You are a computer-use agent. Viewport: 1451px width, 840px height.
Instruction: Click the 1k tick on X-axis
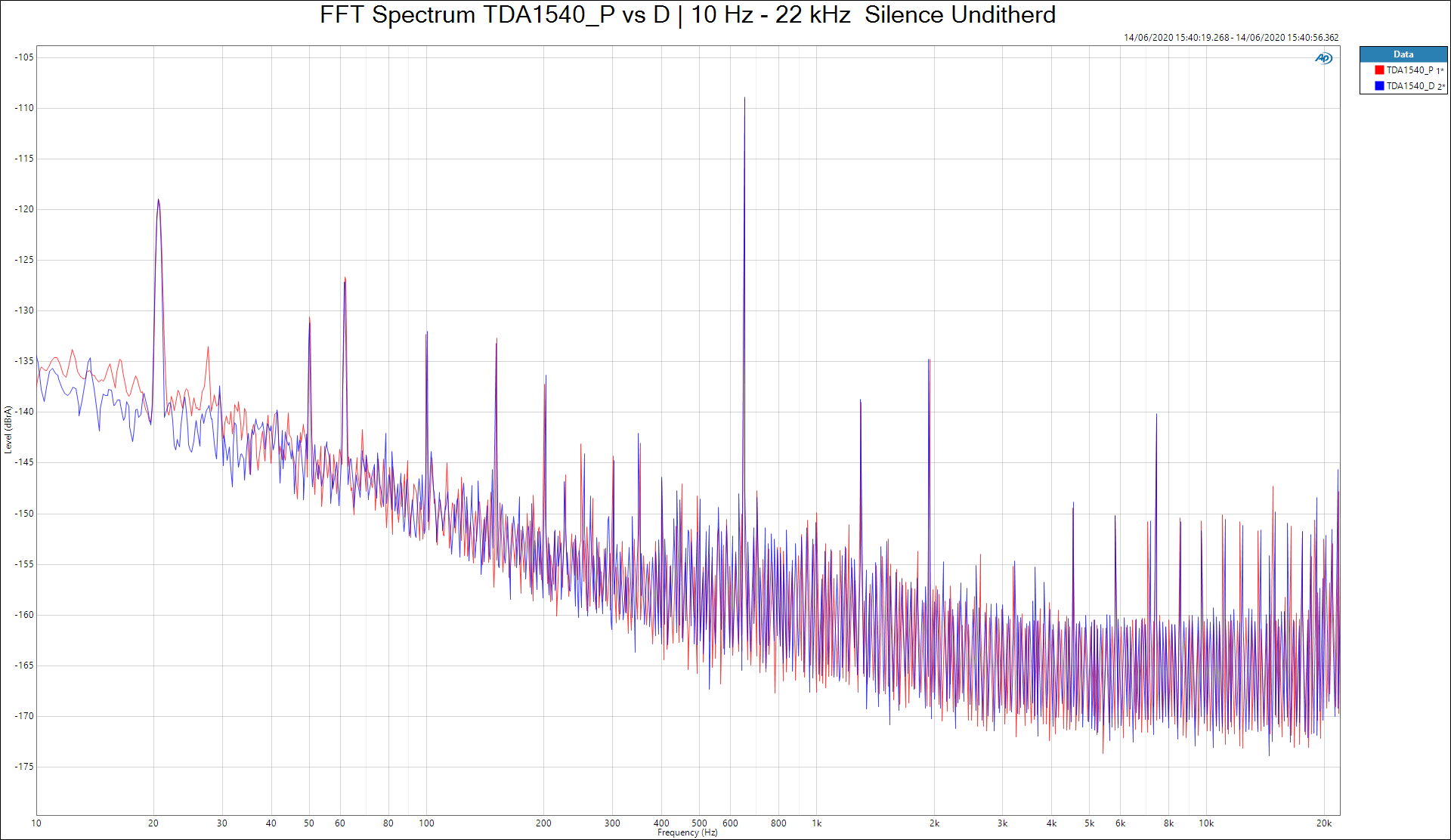coord(816,823)
